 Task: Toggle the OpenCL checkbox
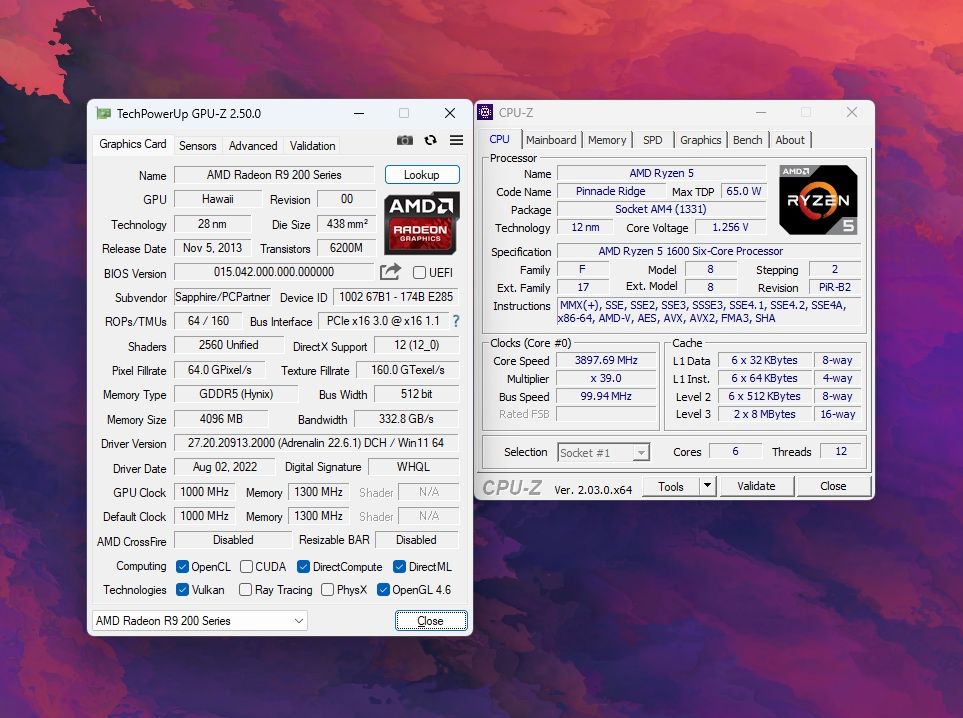pyautogui.click(x=182, y=566)
